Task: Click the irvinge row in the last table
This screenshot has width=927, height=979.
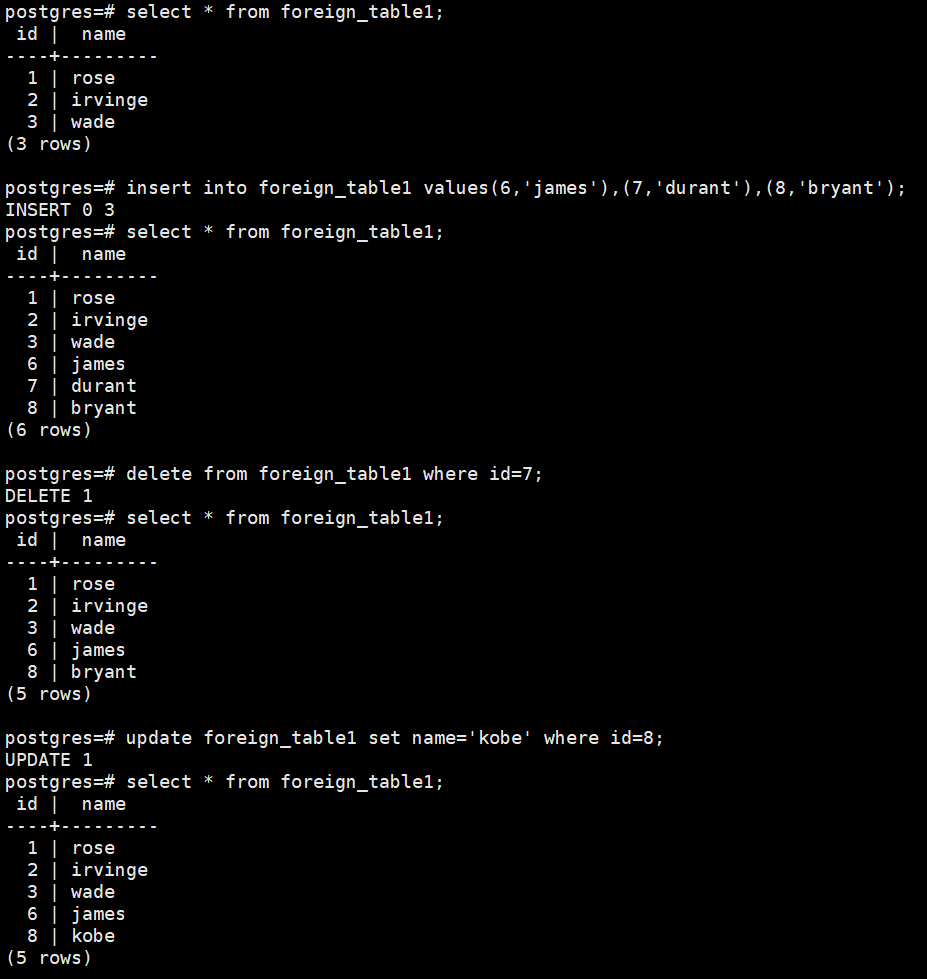Action: pos(87,870)
